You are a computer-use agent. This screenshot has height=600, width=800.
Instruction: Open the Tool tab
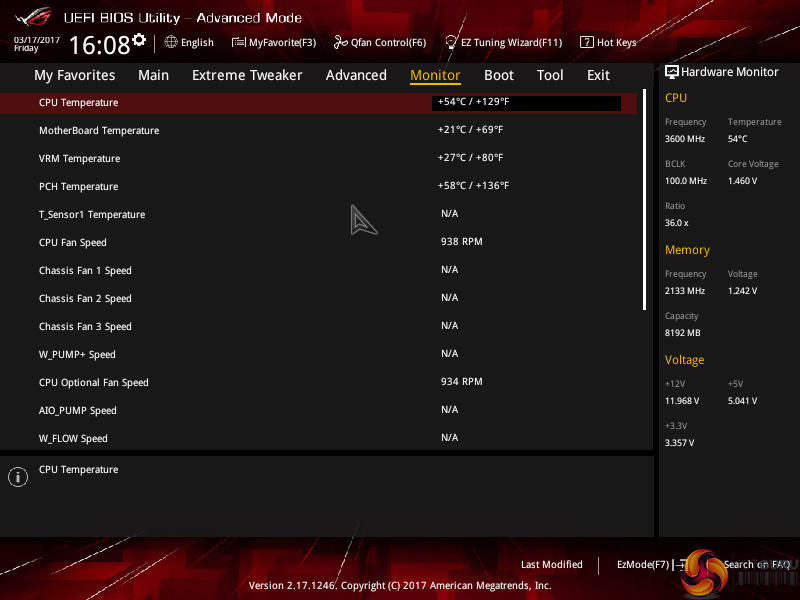550,75
